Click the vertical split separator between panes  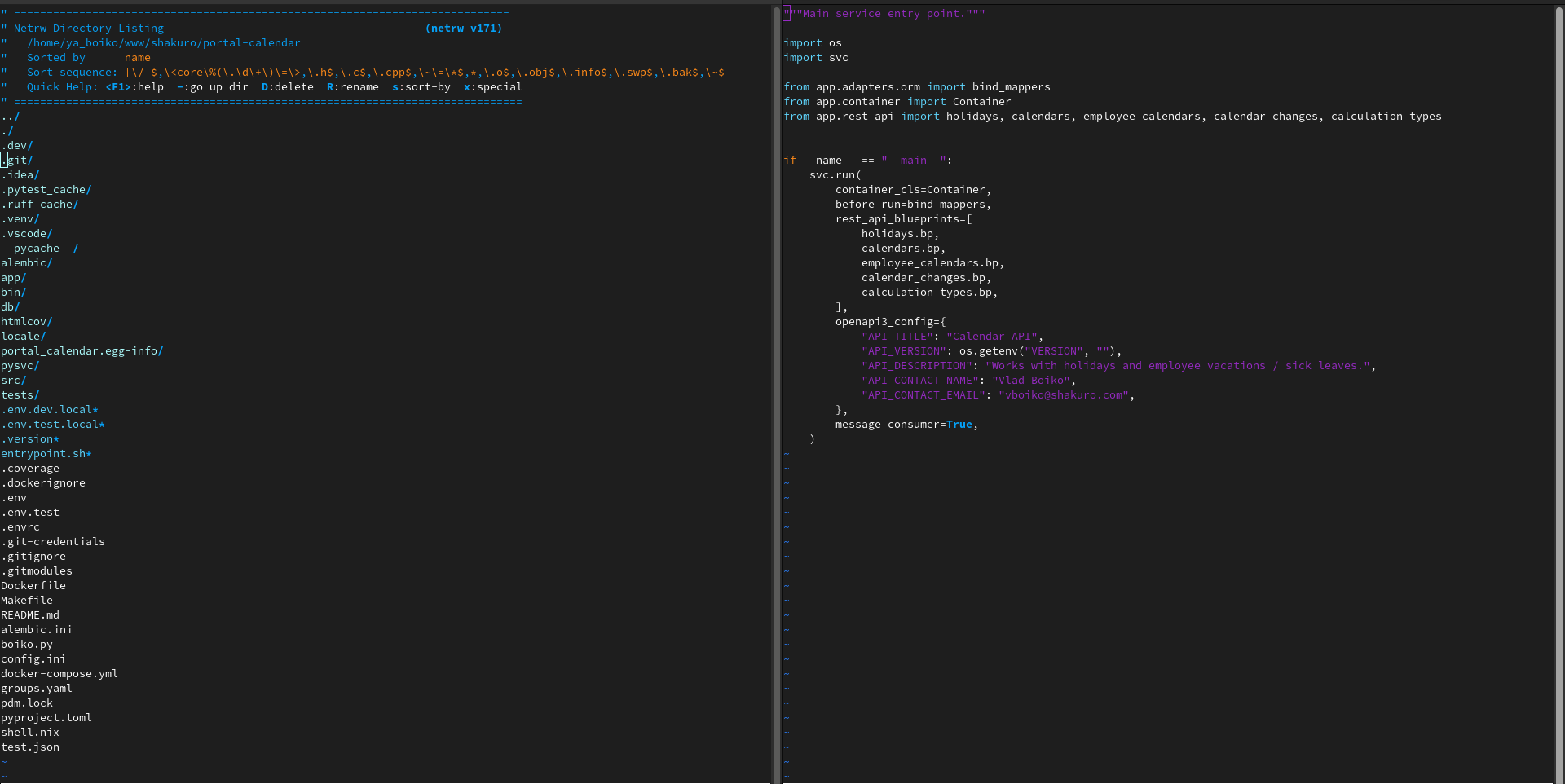point(775,392)
